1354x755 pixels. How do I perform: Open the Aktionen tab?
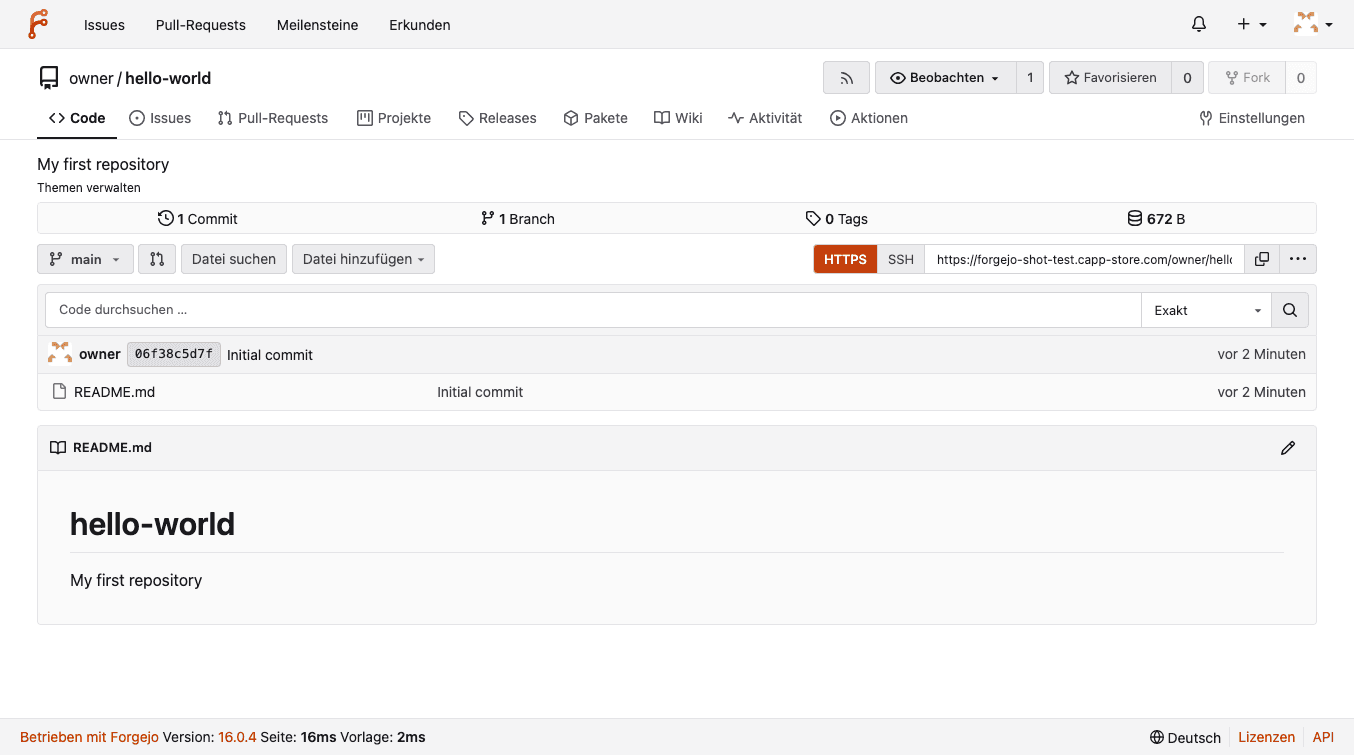(x=869, y=118)
